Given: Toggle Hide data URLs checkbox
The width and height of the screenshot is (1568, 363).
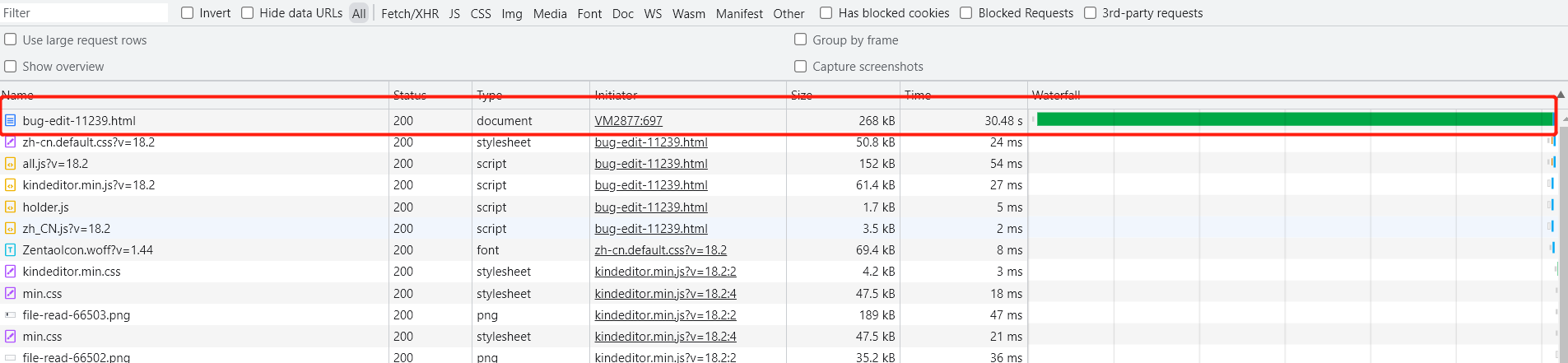Looking at the screenshot, I should click(x=248, y=13).
